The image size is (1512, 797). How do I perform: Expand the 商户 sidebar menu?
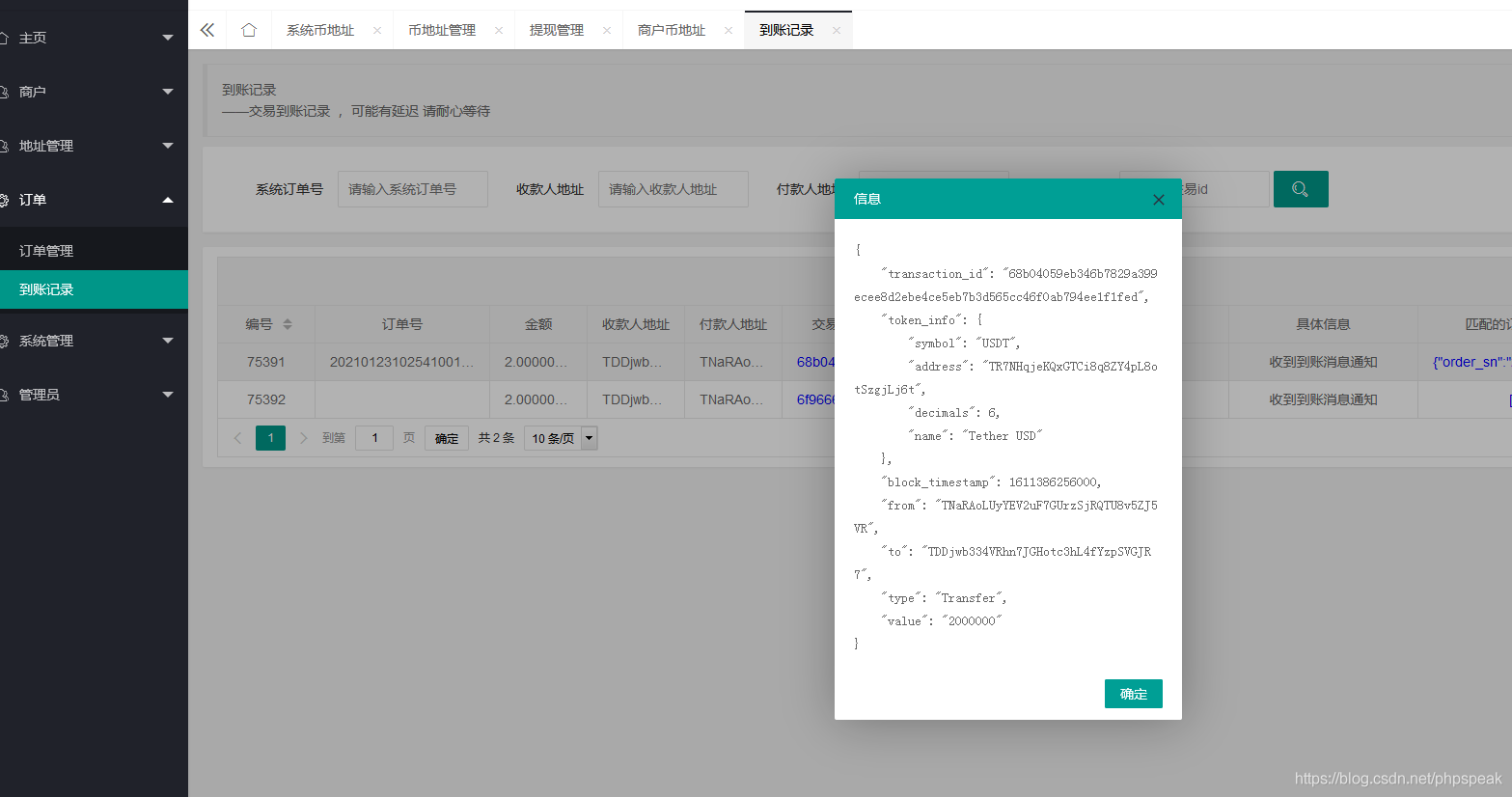94,92
